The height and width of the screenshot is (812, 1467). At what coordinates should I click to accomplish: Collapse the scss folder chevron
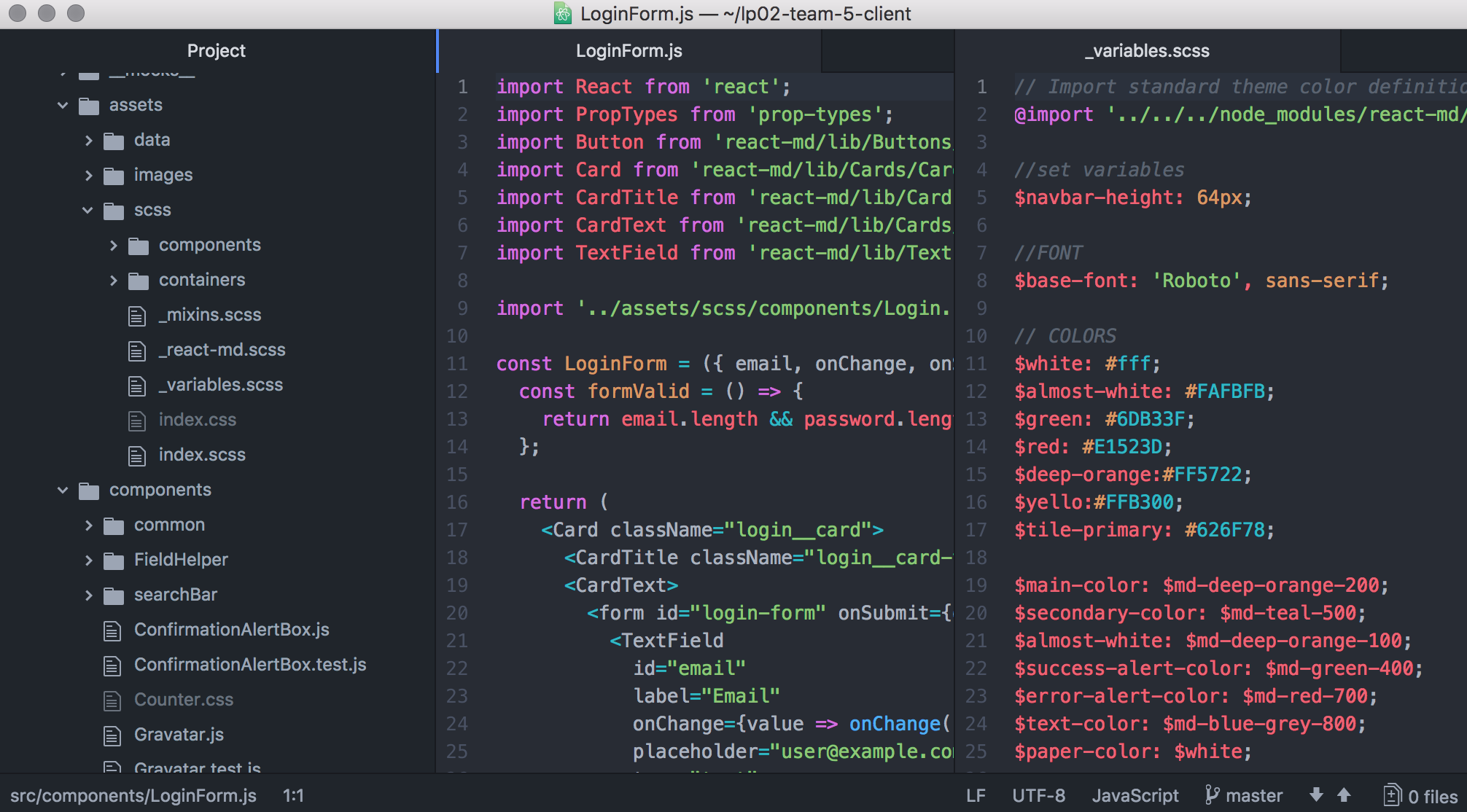[x=87, y=211]
